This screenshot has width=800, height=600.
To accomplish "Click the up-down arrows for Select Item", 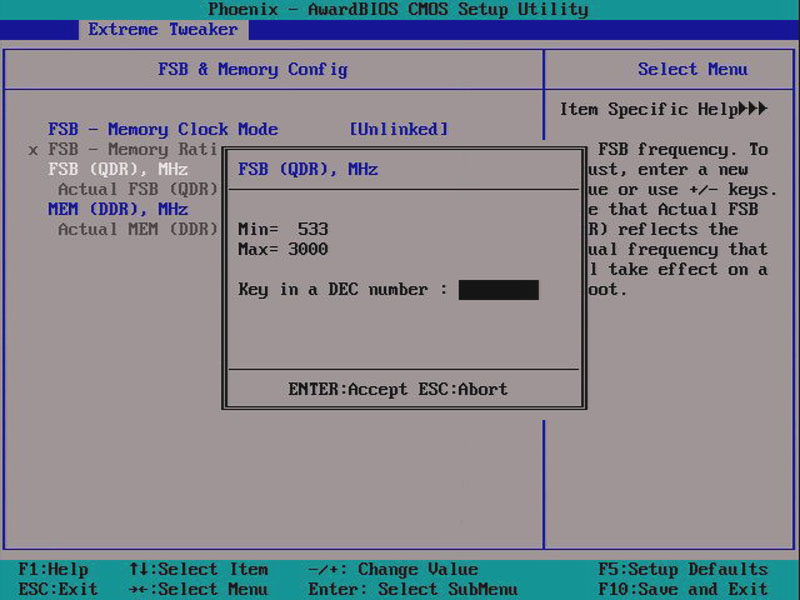I will coord(138,569).
